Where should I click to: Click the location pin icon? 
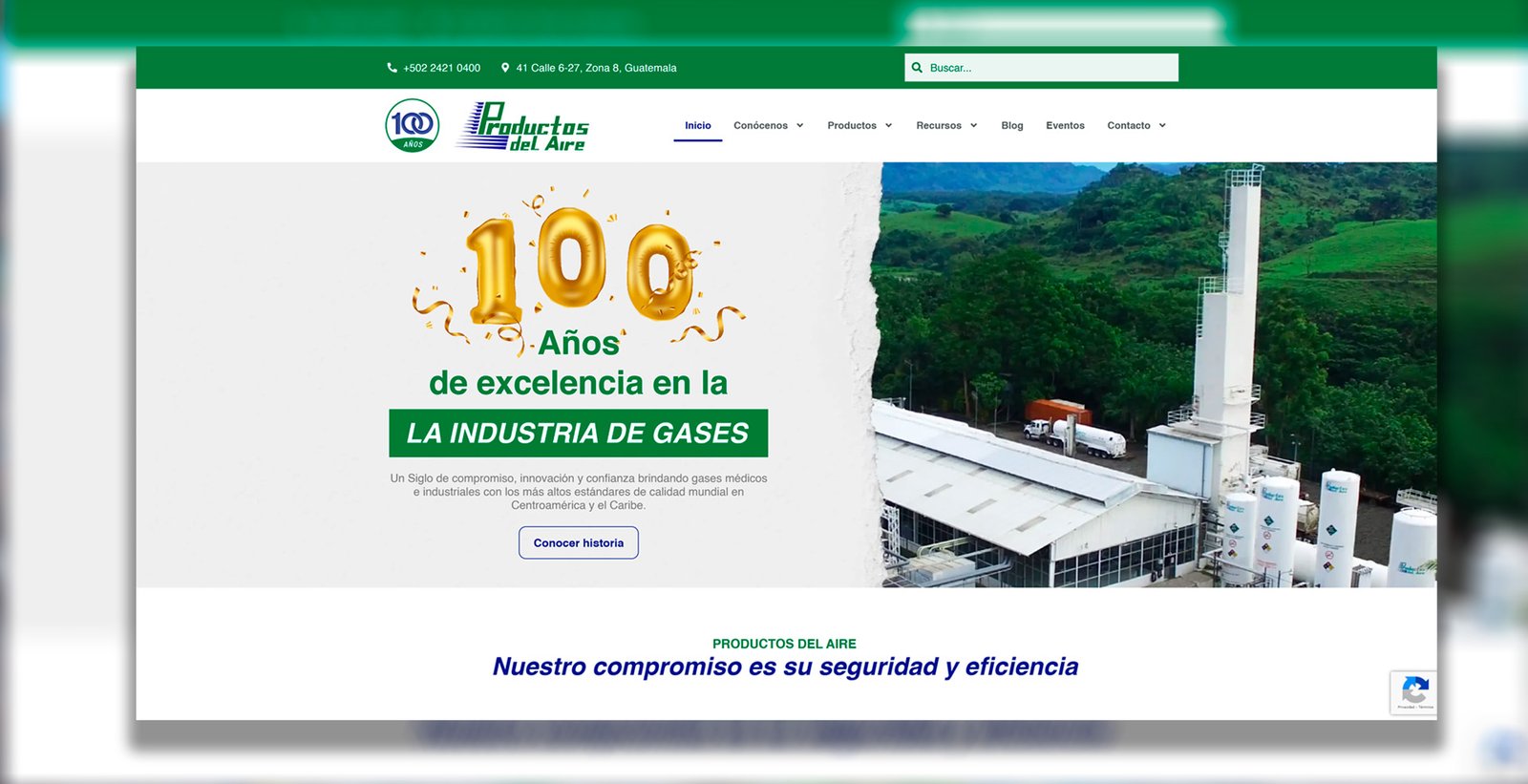505,68
